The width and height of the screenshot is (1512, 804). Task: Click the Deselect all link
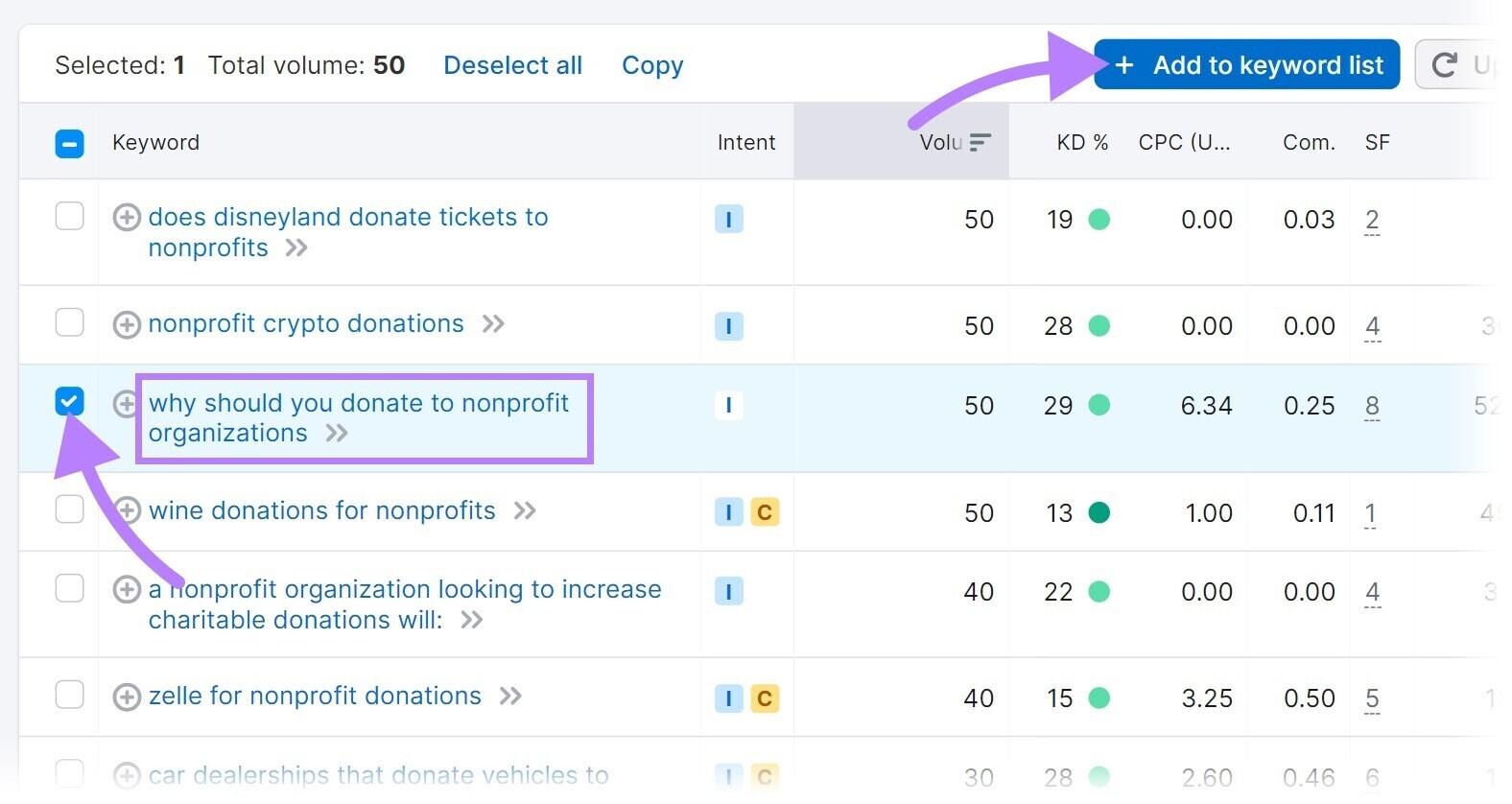click(512, 64)
